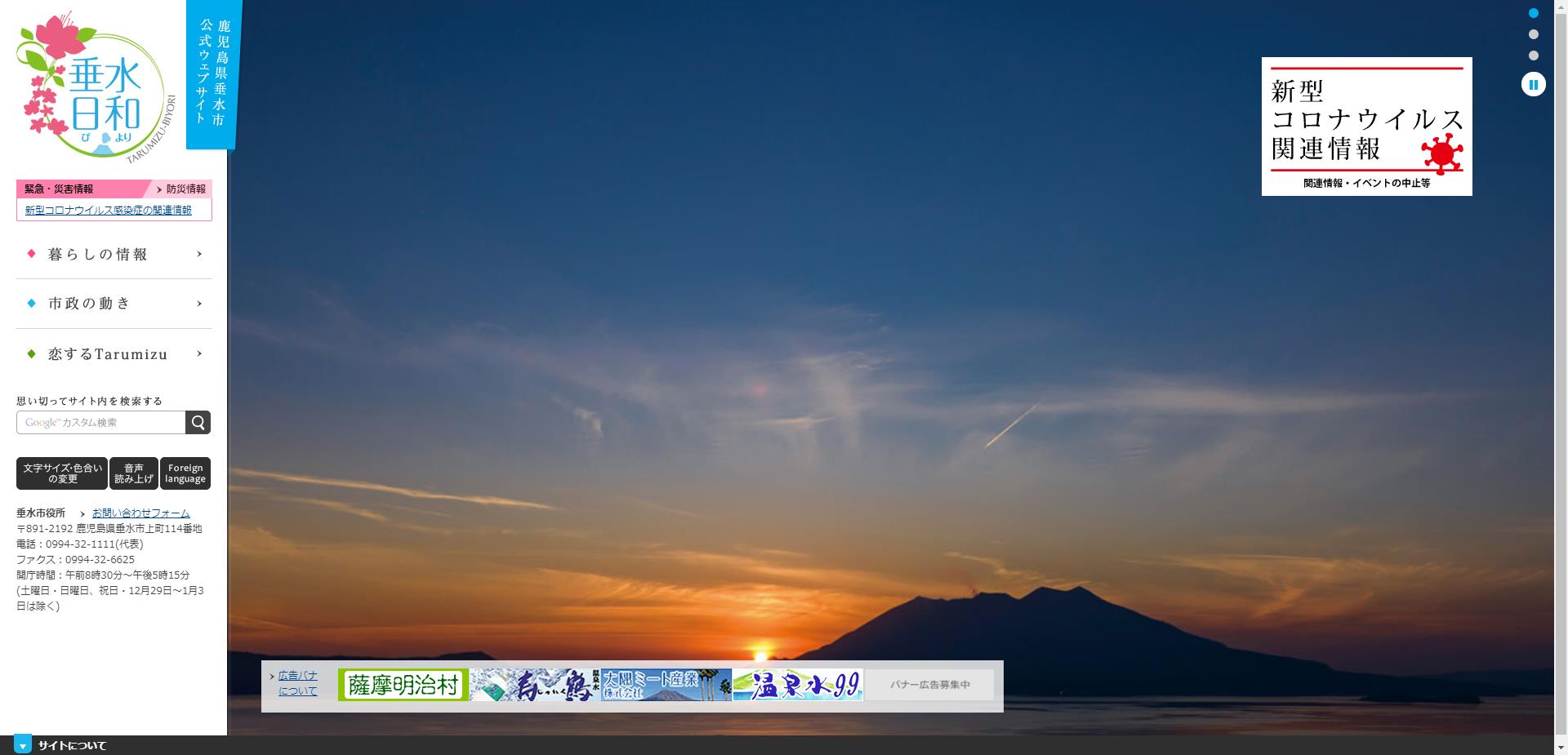Click the Google custom search field

[x=101, y=422]
